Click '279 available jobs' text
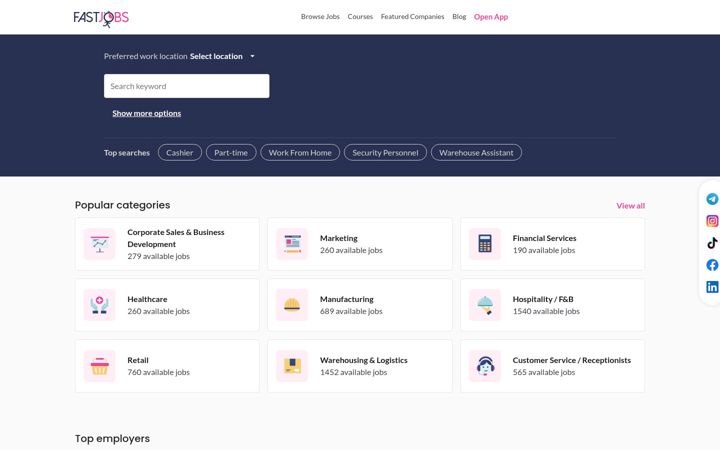The height and width of the screenshot is (450, 720). [x=158, y=256]
